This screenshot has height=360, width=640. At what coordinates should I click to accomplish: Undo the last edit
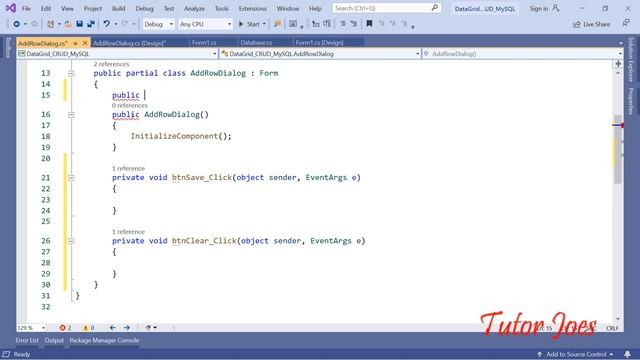coord(107,24)
